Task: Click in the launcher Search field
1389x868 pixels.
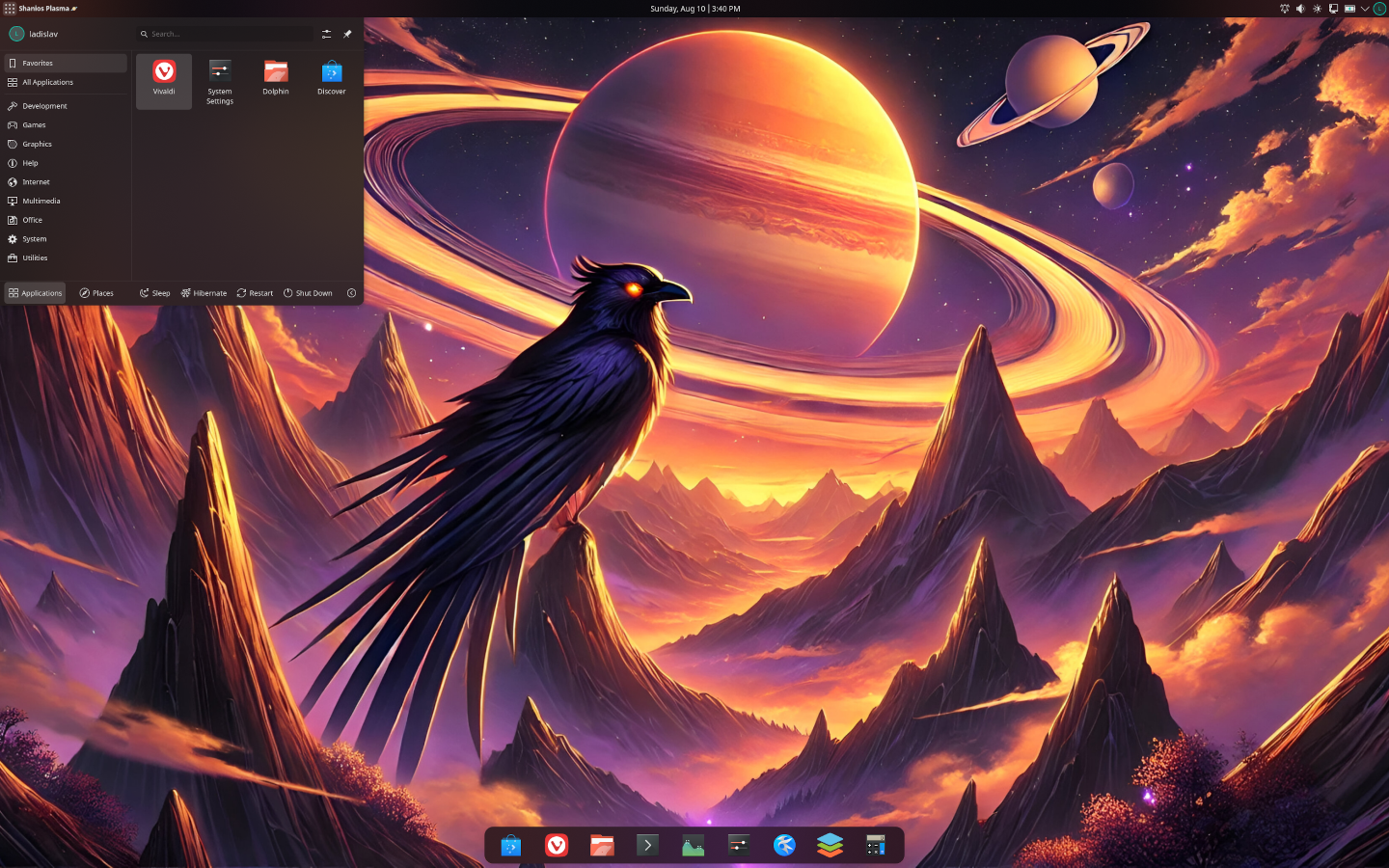Action: pyautogui.click(x=227, y=34)
